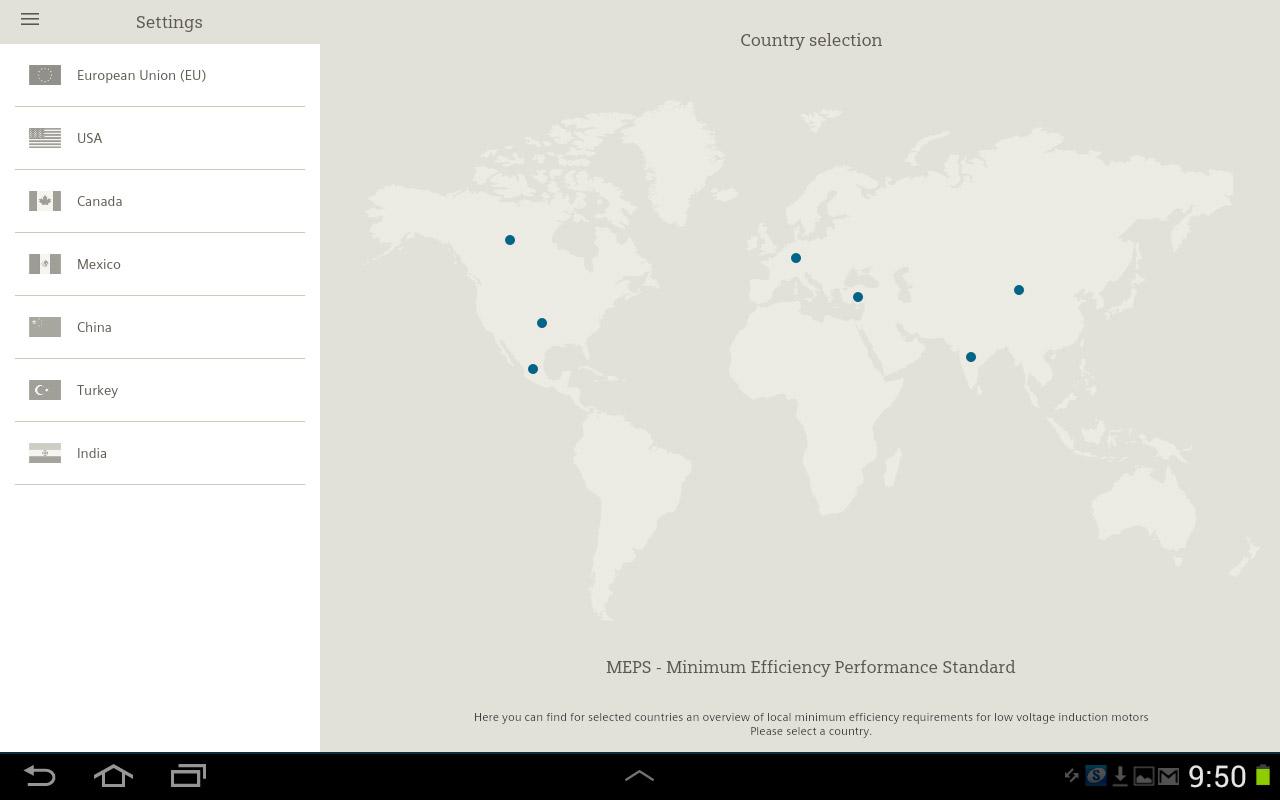Click the Europe dot on the map
This screenshot has width=1280, height=800.
[796, 258]
